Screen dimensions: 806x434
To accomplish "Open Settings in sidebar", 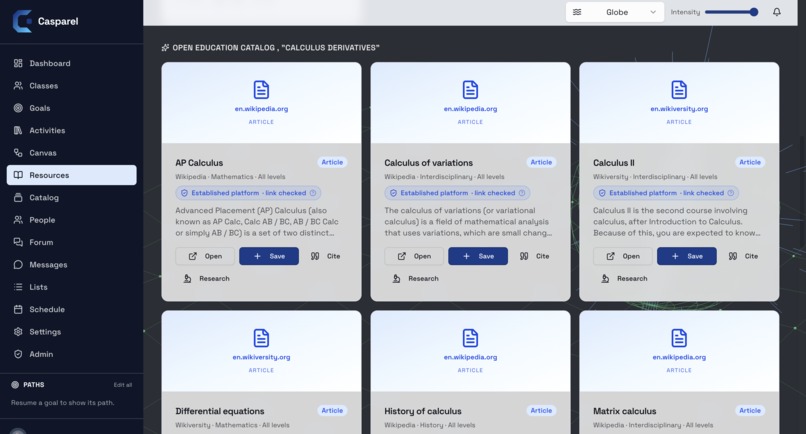I will click(71, 332).
